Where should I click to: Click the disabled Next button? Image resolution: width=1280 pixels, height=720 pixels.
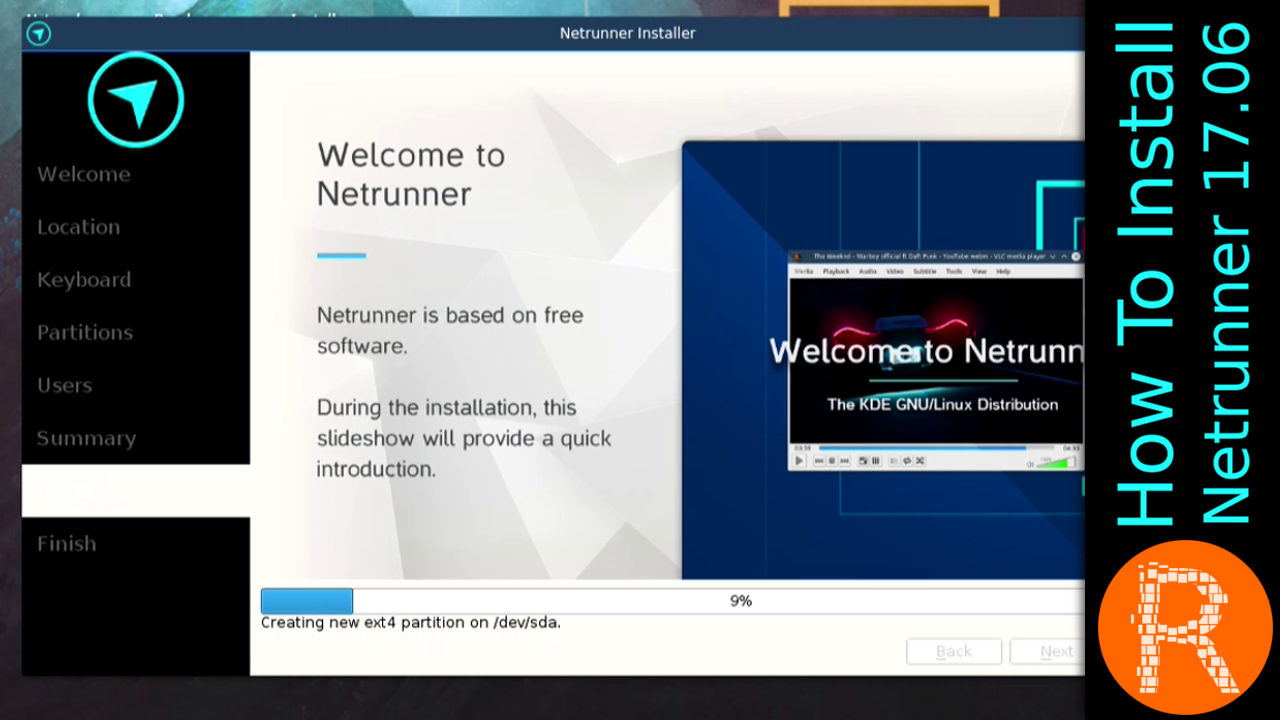1047,651
